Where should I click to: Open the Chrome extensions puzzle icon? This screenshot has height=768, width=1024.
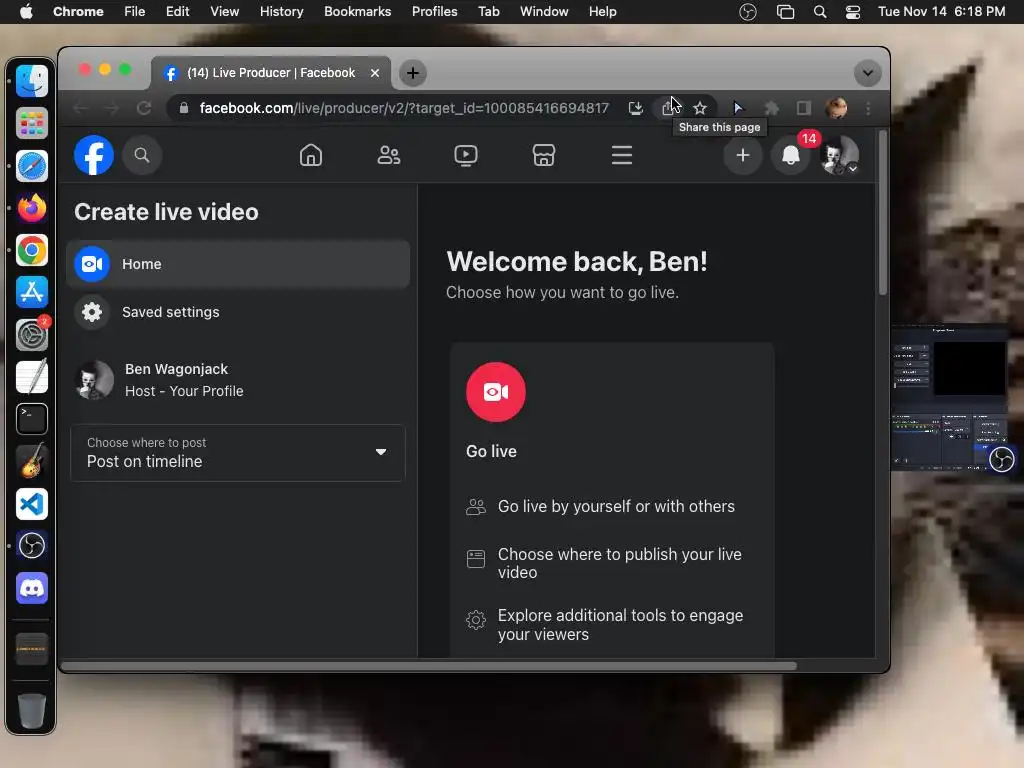click(771, 108)
